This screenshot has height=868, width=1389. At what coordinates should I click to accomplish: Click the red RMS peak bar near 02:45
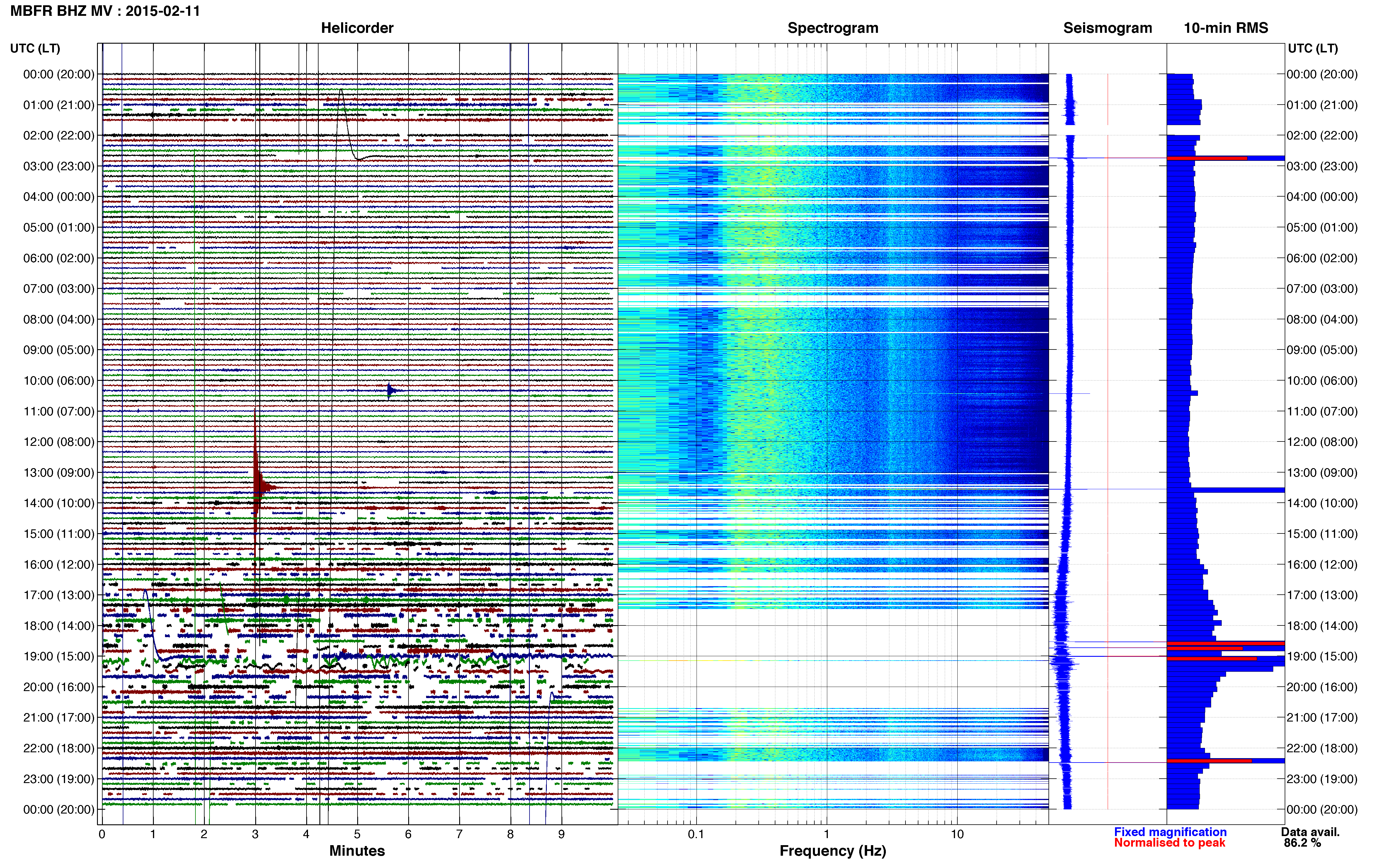[x=1206, y=158]
